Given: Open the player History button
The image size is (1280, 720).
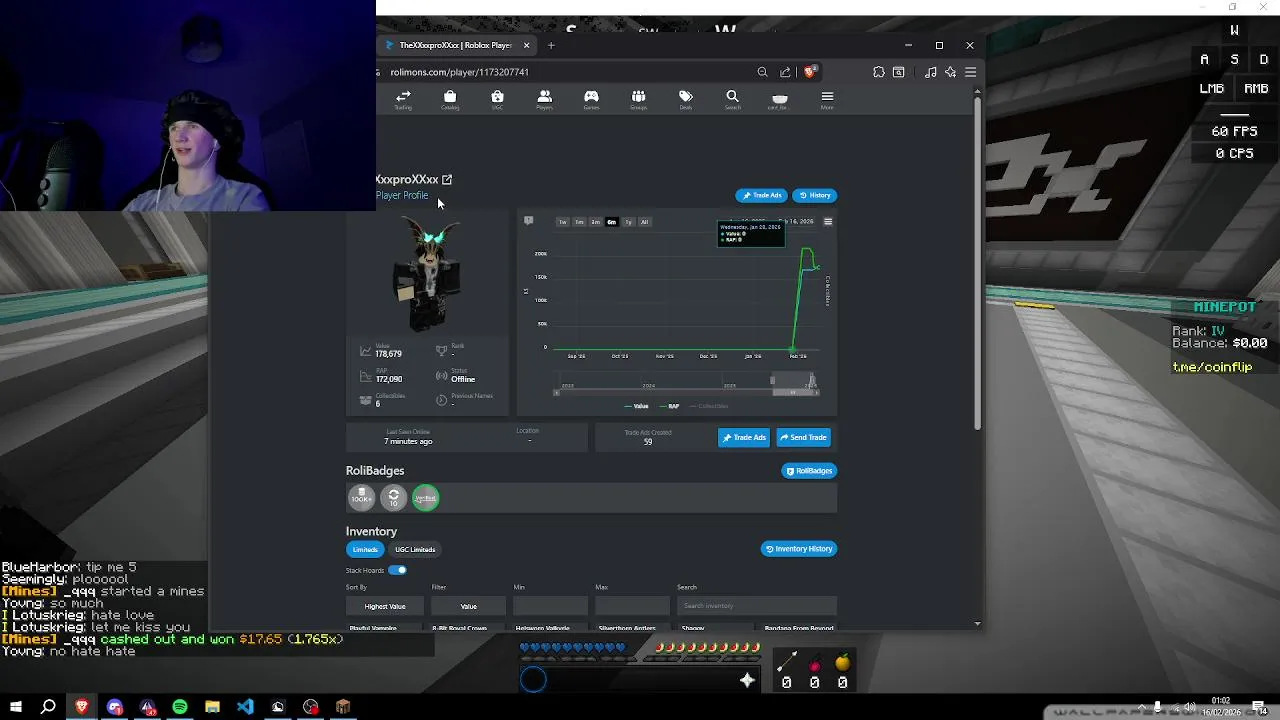Looking at the screenshot, I should tap(814, 195).
